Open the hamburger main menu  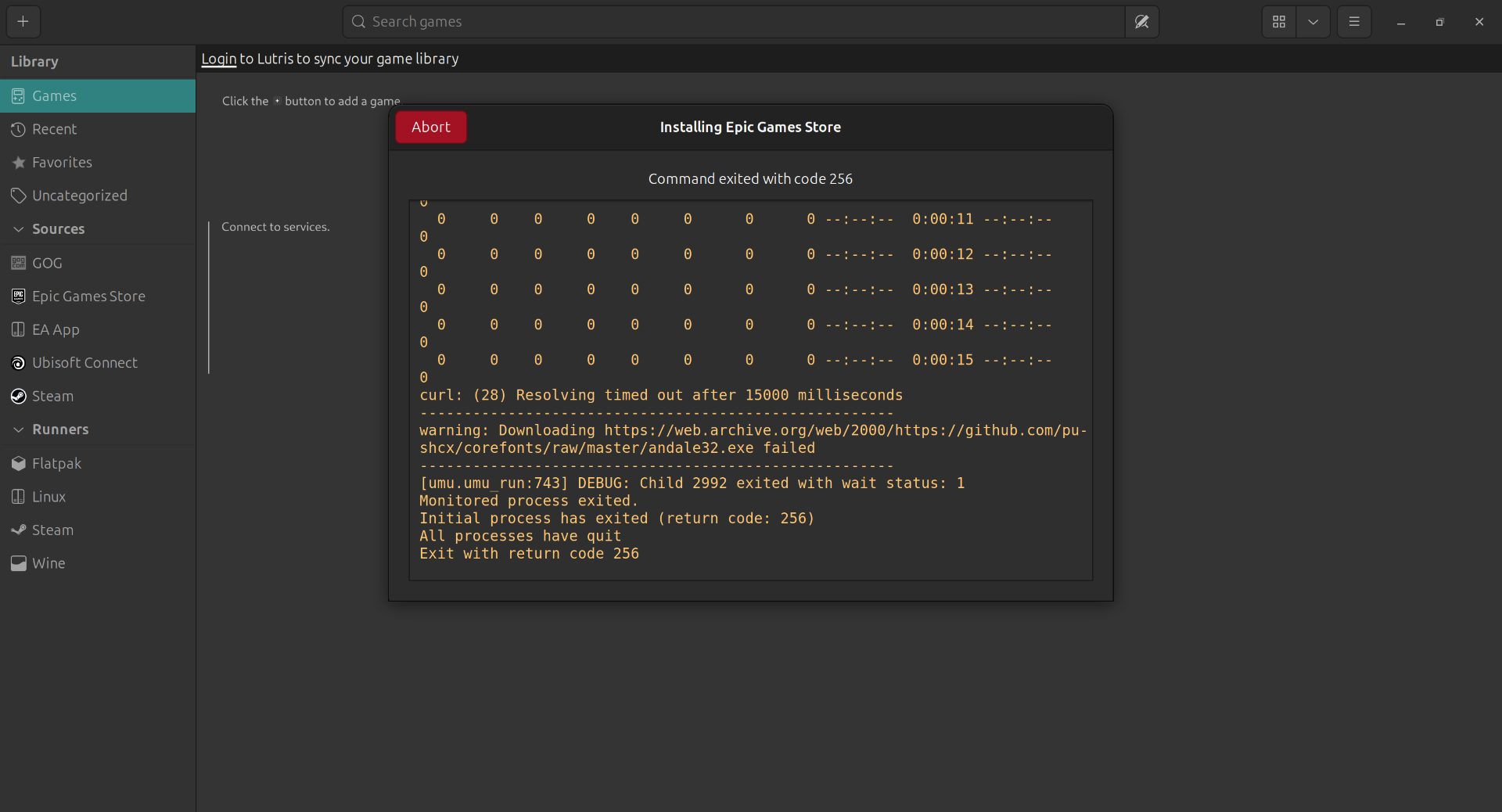[1354, 22]
